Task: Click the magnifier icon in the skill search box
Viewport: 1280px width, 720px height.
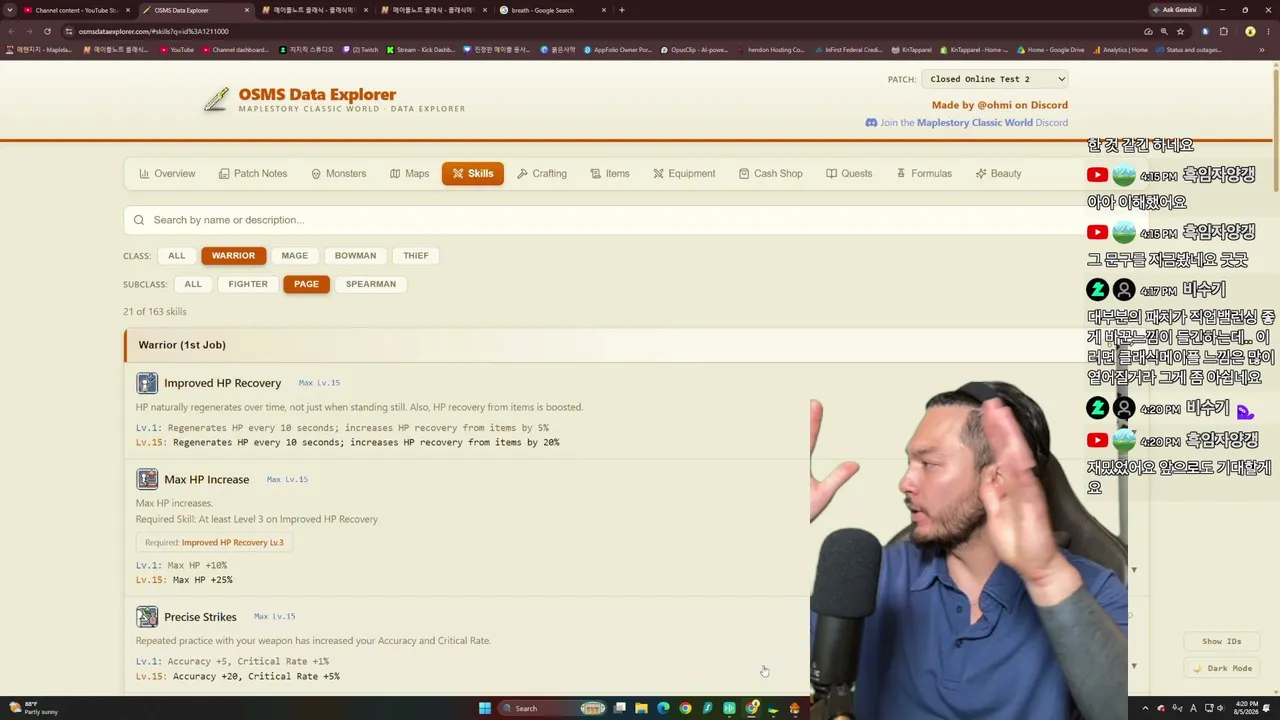Action: click(139, 220)
